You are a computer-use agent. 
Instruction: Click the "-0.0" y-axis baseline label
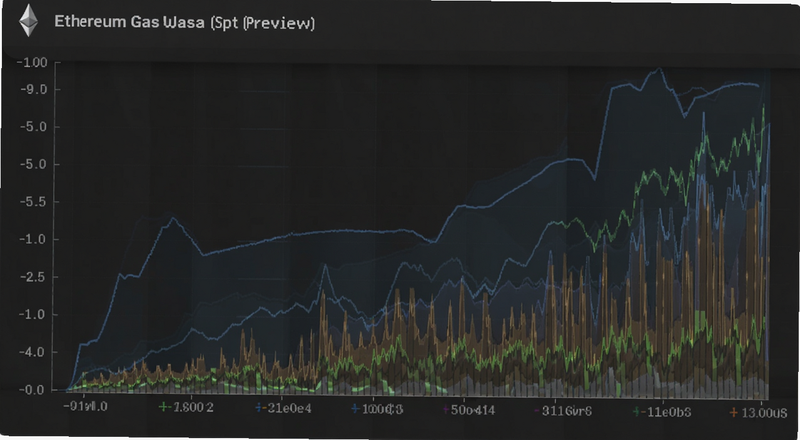(x=33, y=390)
